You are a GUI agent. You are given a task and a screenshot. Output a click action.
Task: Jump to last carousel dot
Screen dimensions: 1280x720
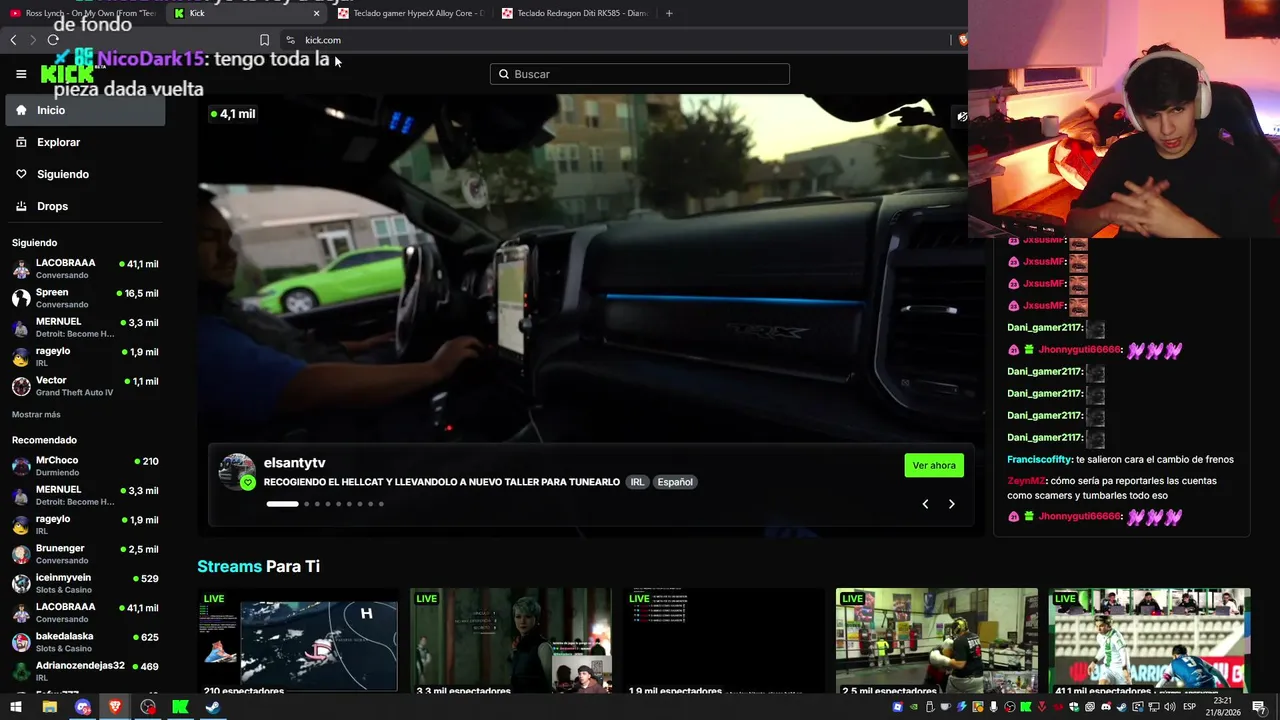coord(381,504)
